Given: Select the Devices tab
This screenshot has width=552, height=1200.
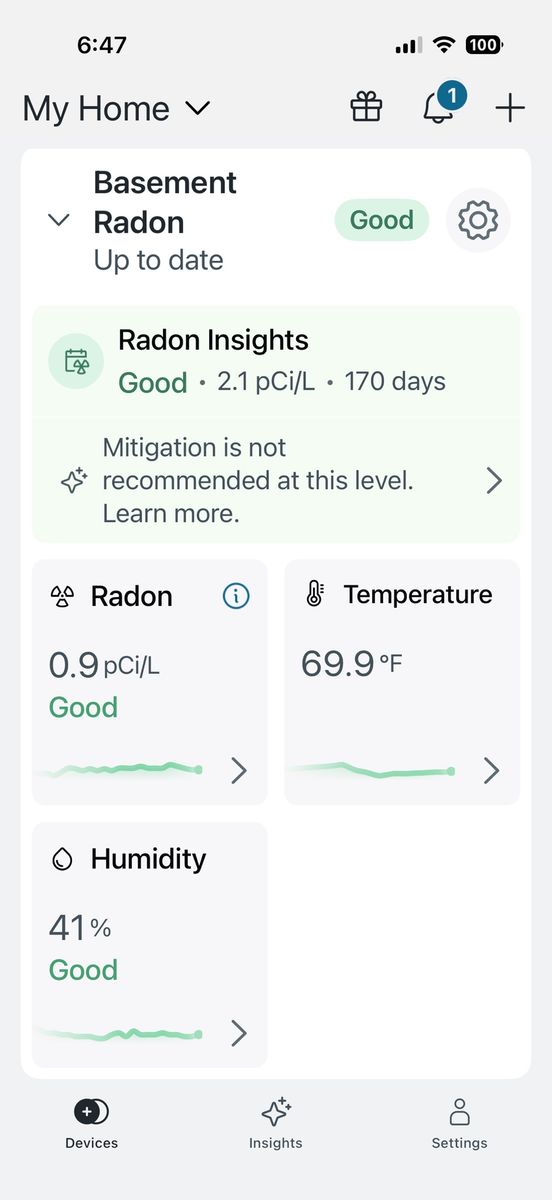Looking at the screenshot, I should coord(91,1123).
